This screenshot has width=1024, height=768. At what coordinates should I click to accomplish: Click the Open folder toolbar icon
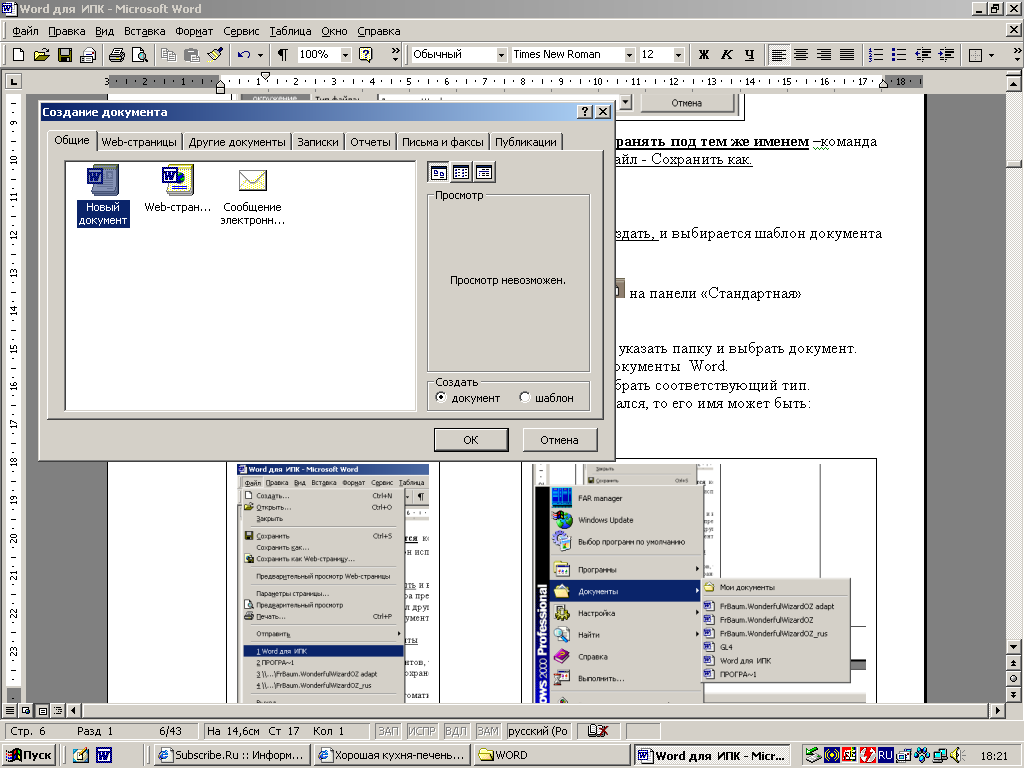click(41, 55)
